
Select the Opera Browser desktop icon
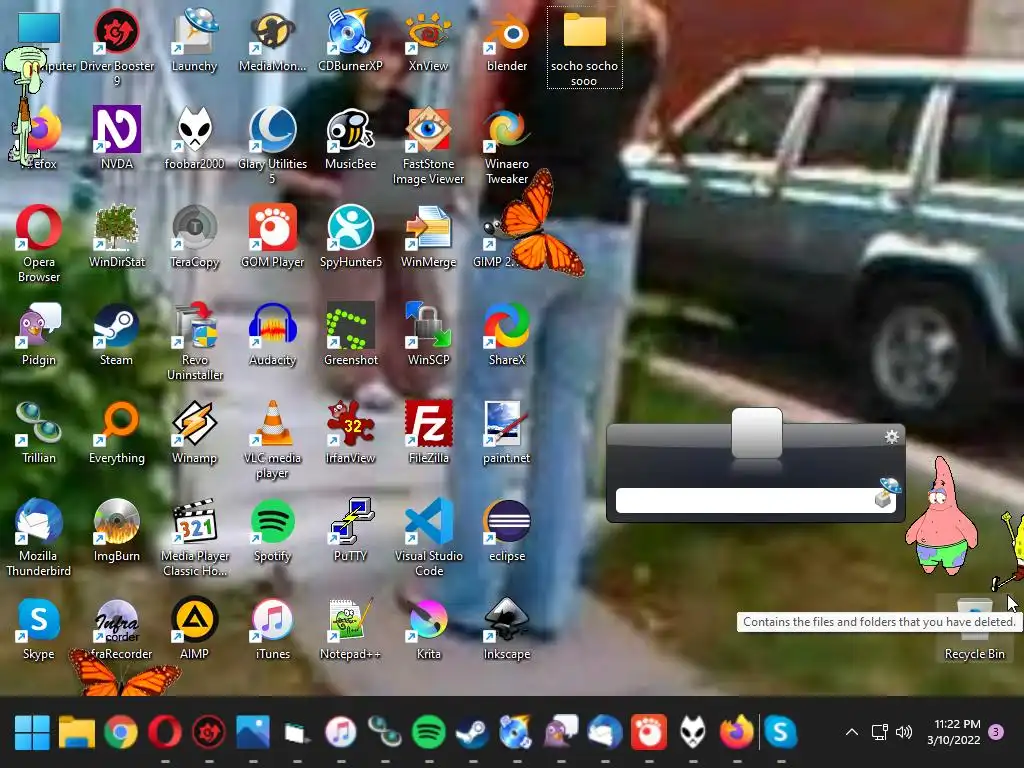(39, 243)
